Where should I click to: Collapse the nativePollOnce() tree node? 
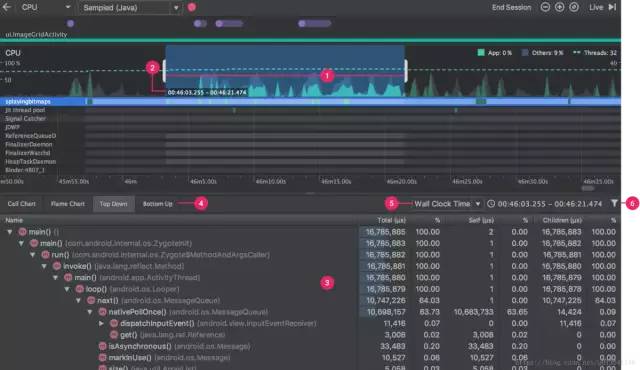pos(90,312)
